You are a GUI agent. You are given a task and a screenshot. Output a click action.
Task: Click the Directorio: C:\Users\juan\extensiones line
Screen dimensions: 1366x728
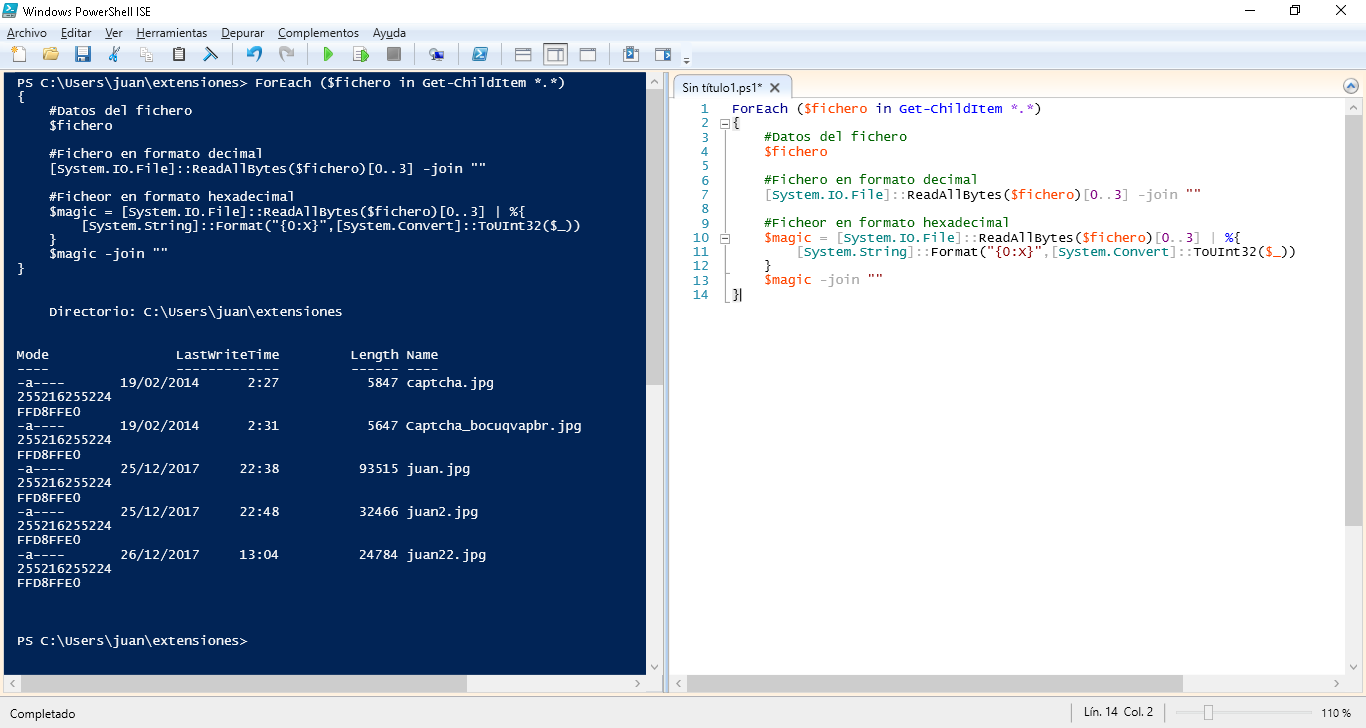coord(196,312)
